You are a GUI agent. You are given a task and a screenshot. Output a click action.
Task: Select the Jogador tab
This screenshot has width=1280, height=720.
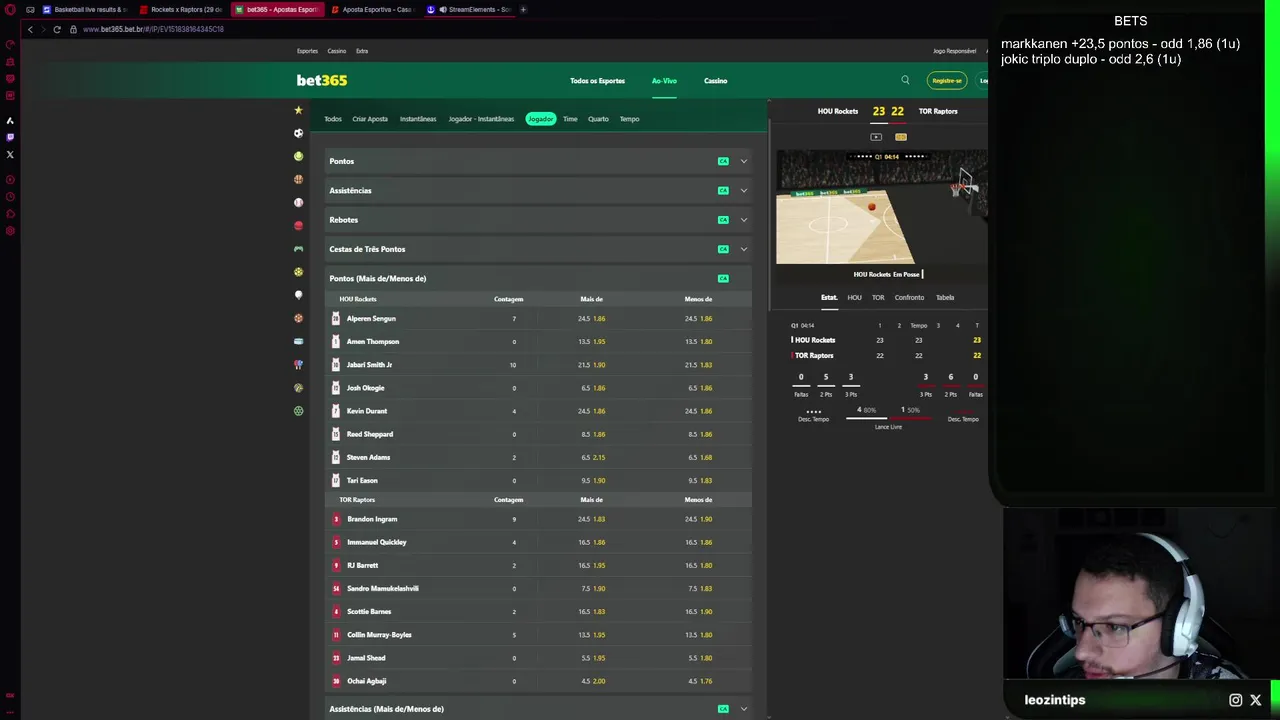(x=541, y=119)
